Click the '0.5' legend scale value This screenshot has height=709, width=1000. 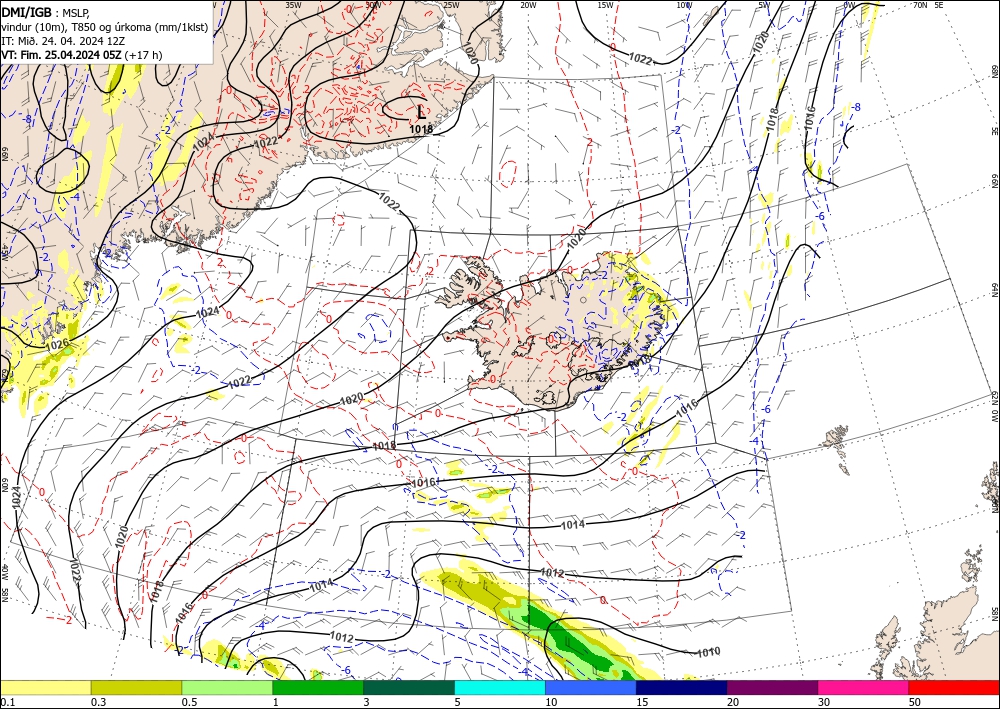[x=189, y=702]
